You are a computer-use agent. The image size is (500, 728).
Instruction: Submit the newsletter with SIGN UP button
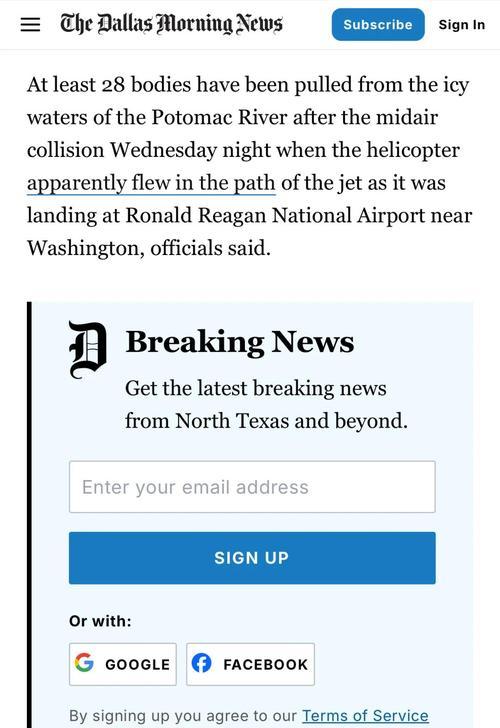click(252, 558)
